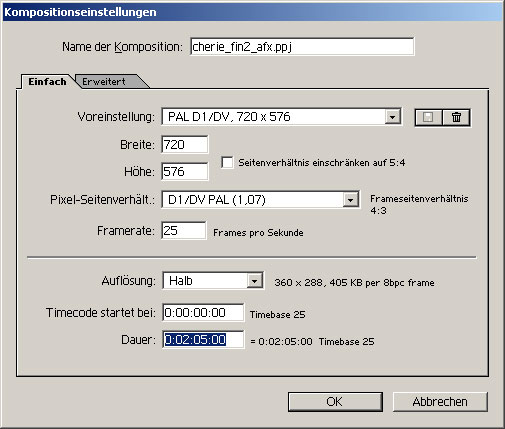Click the Framerate input field
This screenshot has width=505, height=429.
click(184, 230)
